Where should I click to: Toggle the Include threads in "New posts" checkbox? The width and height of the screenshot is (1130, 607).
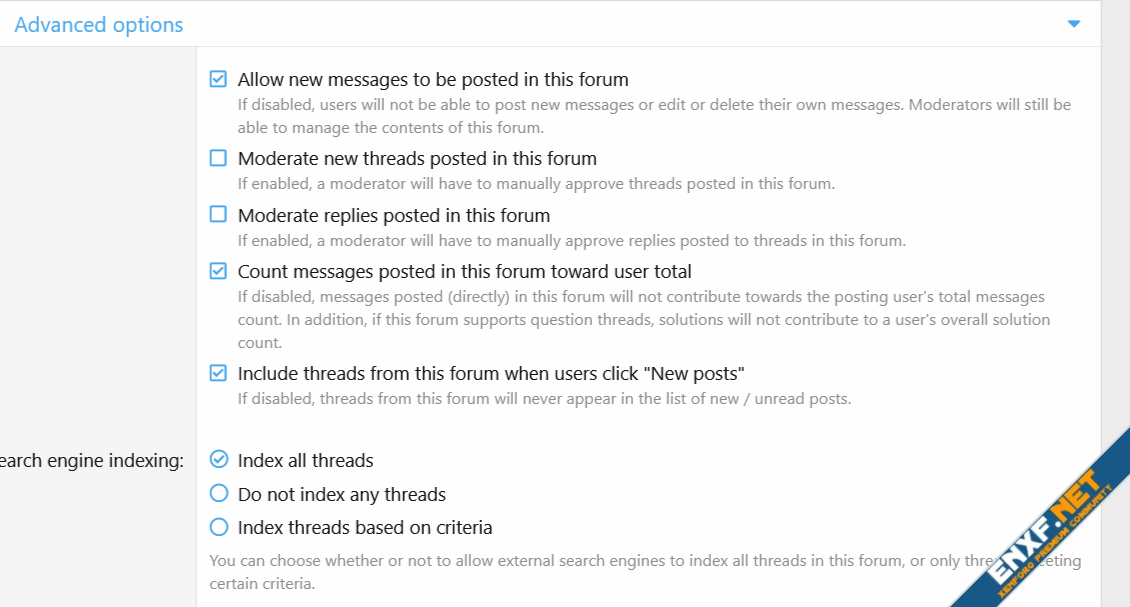tap(218, 373)
